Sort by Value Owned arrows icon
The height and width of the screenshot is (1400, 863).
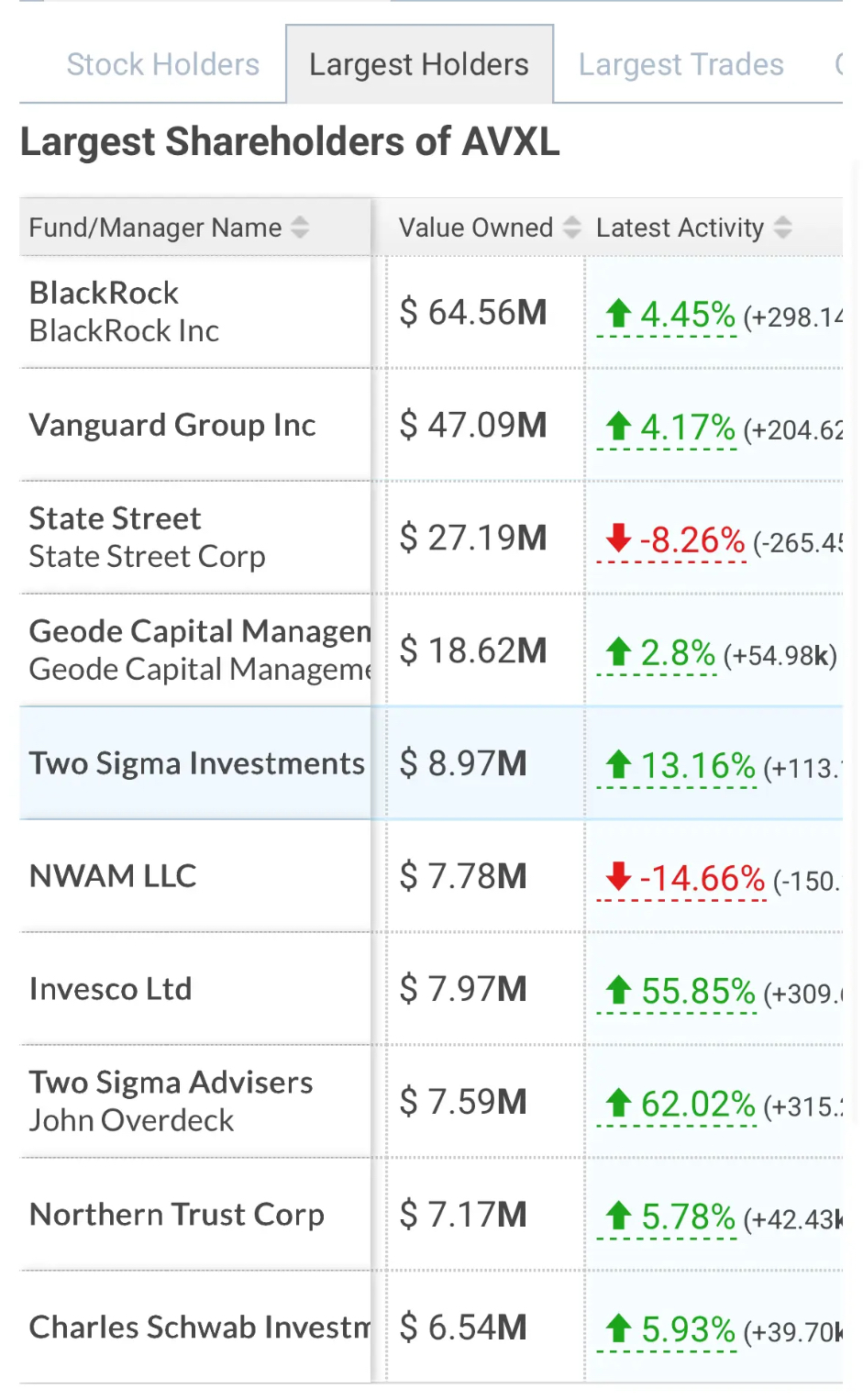click(x=572, y=228)
